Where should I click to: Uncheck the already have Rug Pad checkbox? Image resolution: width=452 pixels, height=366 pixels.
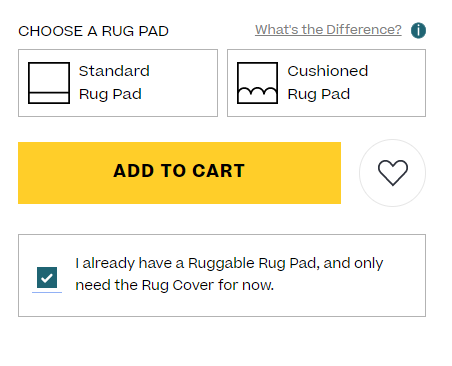pos(47,277)
